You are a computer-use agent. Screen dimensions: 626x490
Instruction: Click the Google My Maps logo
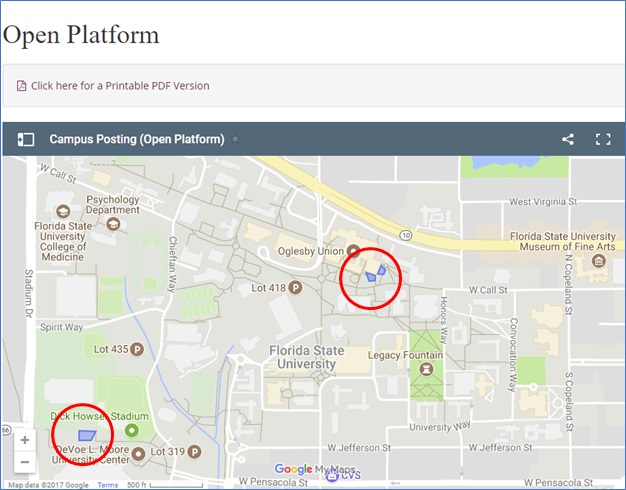click(308, 470)
